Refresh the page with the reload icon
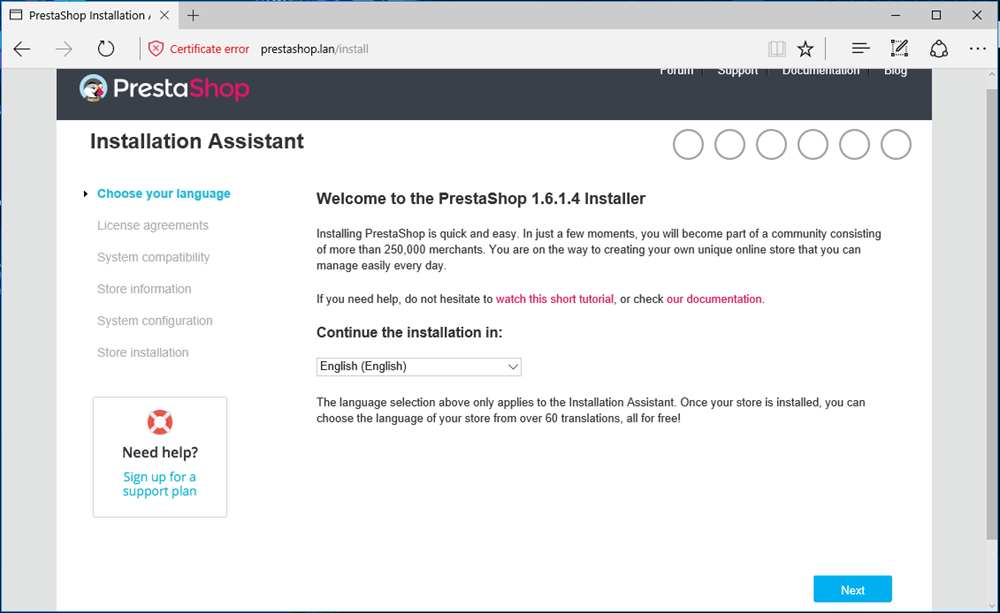Viewport: 1000px width, 613px height. pyautogui.click(x=106, y=49)
